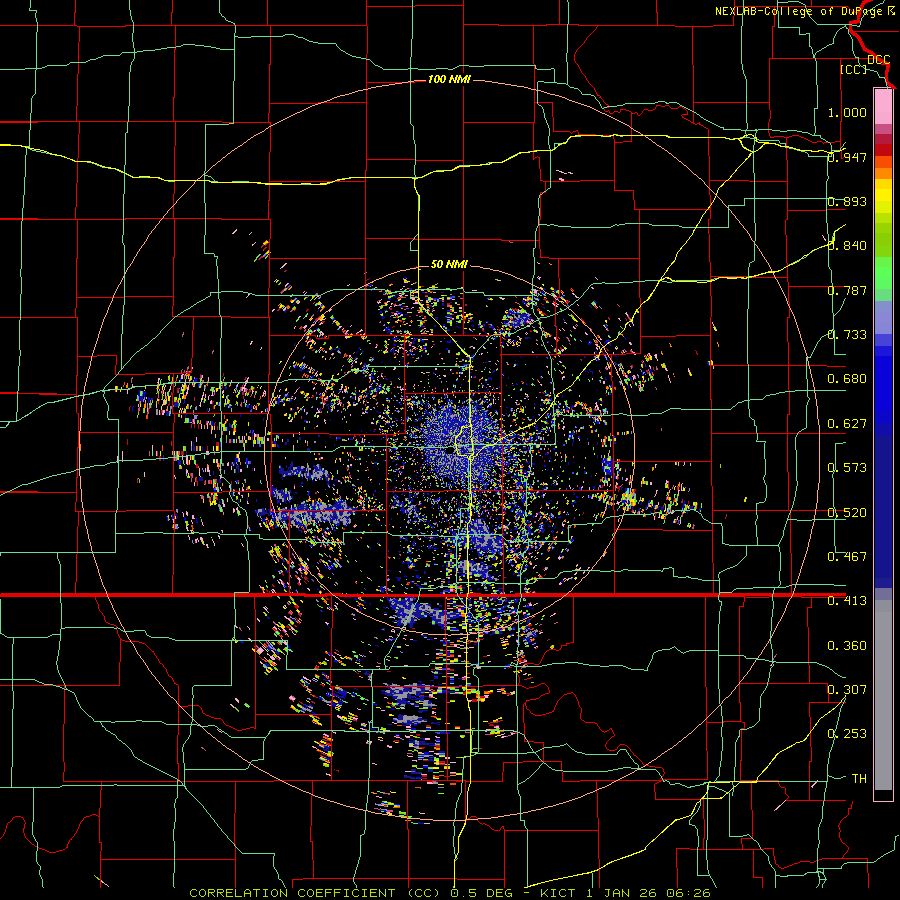Click the 0.253 scale value

tap(847, 734)
